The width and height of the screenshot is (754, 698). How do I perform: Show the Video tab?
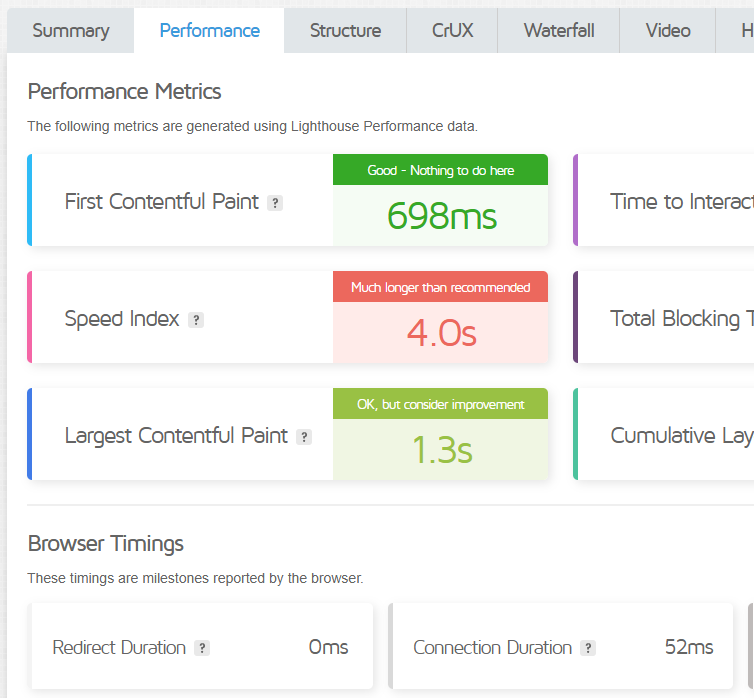click(668, 31)
